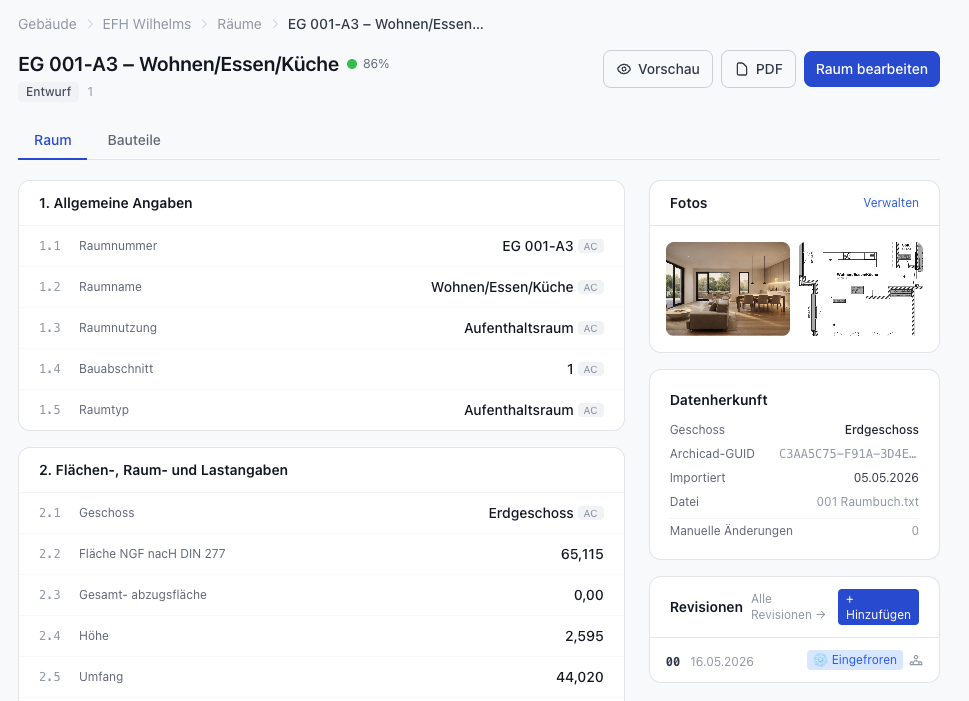The height and width of the screenshot is (701, 969).
Task: Click Archicad-GUID value C3AA5C75
Action: (848, 454)
